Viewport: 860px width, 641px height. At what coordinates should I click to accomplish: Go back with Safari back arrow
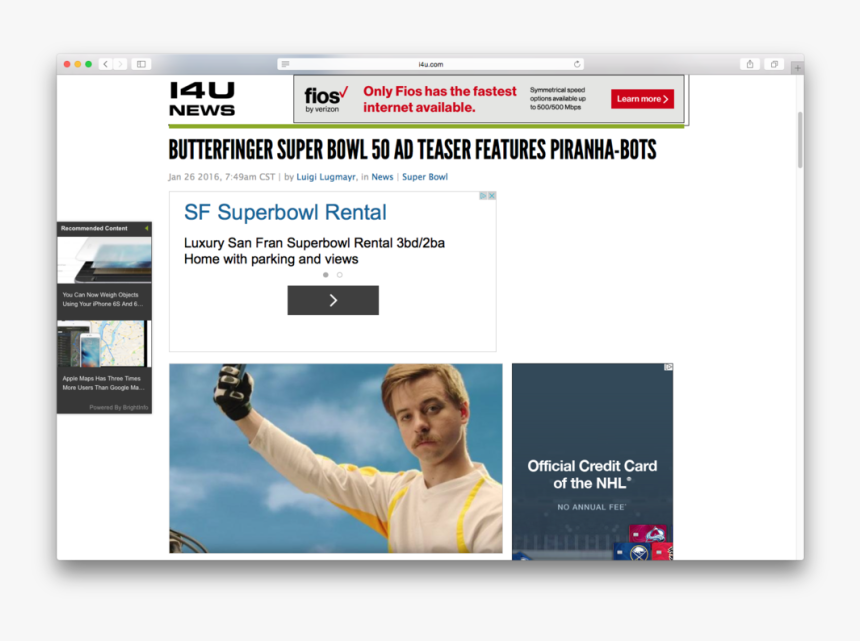[x=106, y=64]
